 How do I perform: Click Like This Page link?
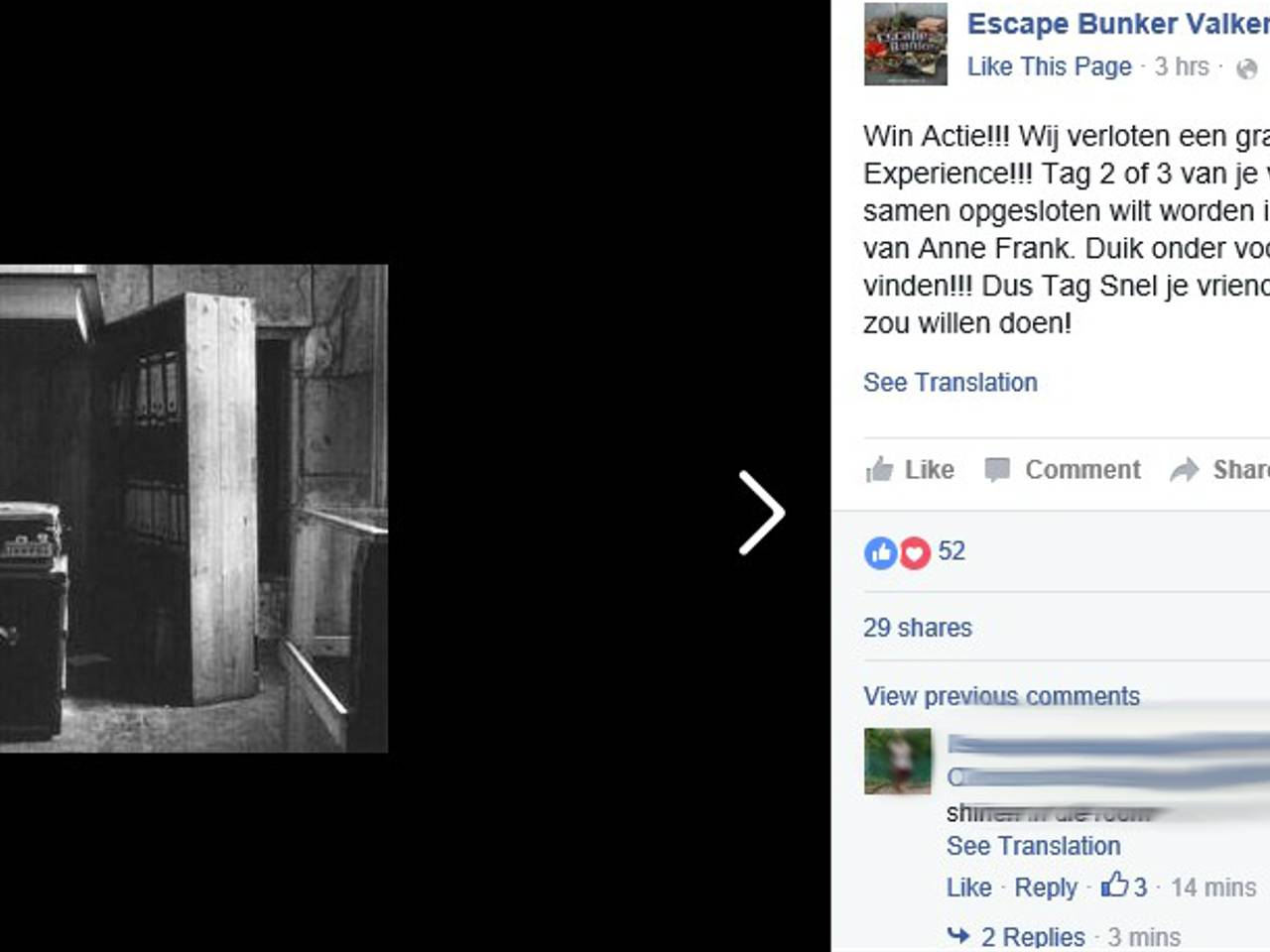click(x=1050, y=66)
